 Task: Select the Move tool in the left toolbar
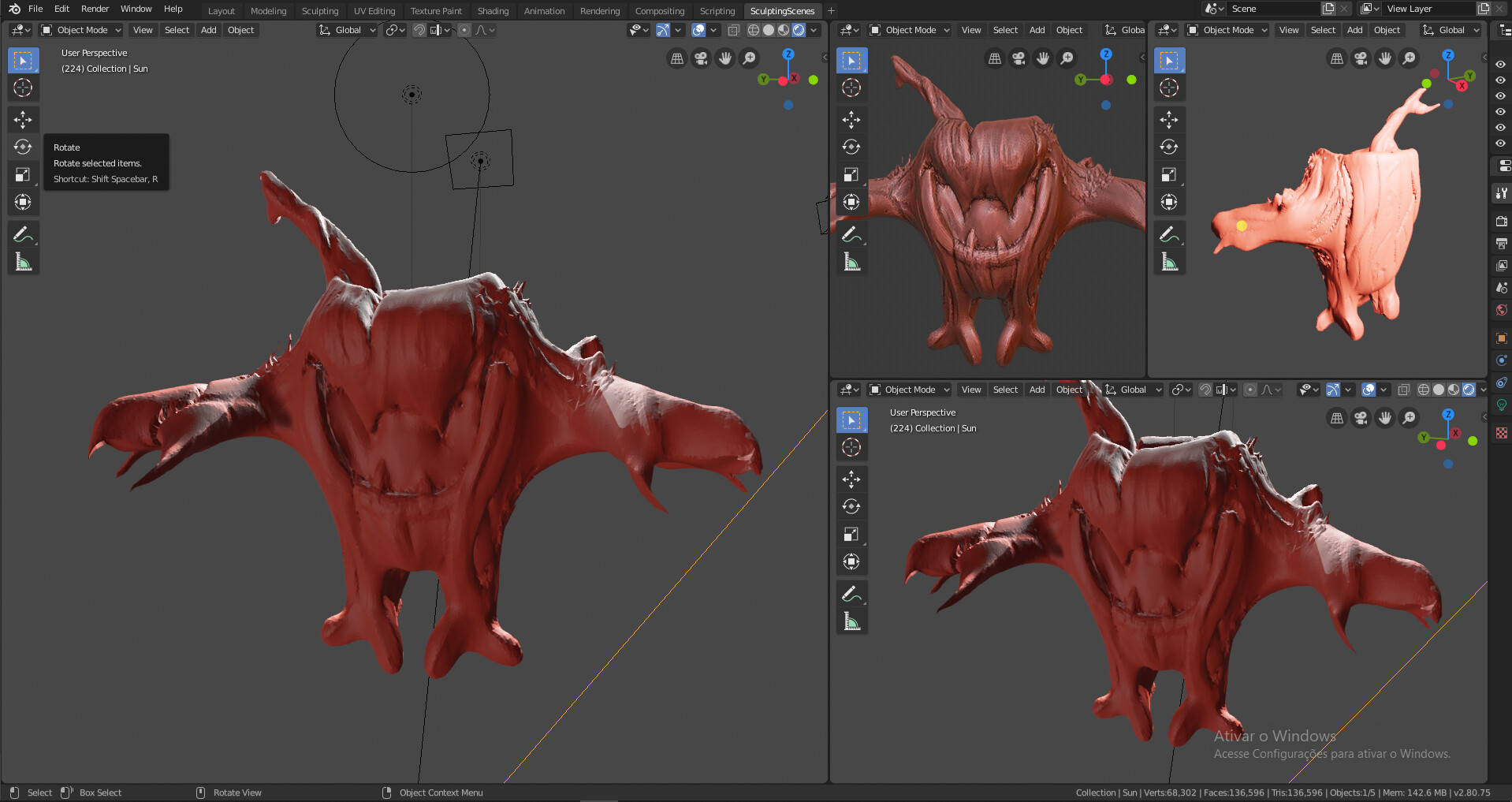pyautogui.click(x=23, y=119)
